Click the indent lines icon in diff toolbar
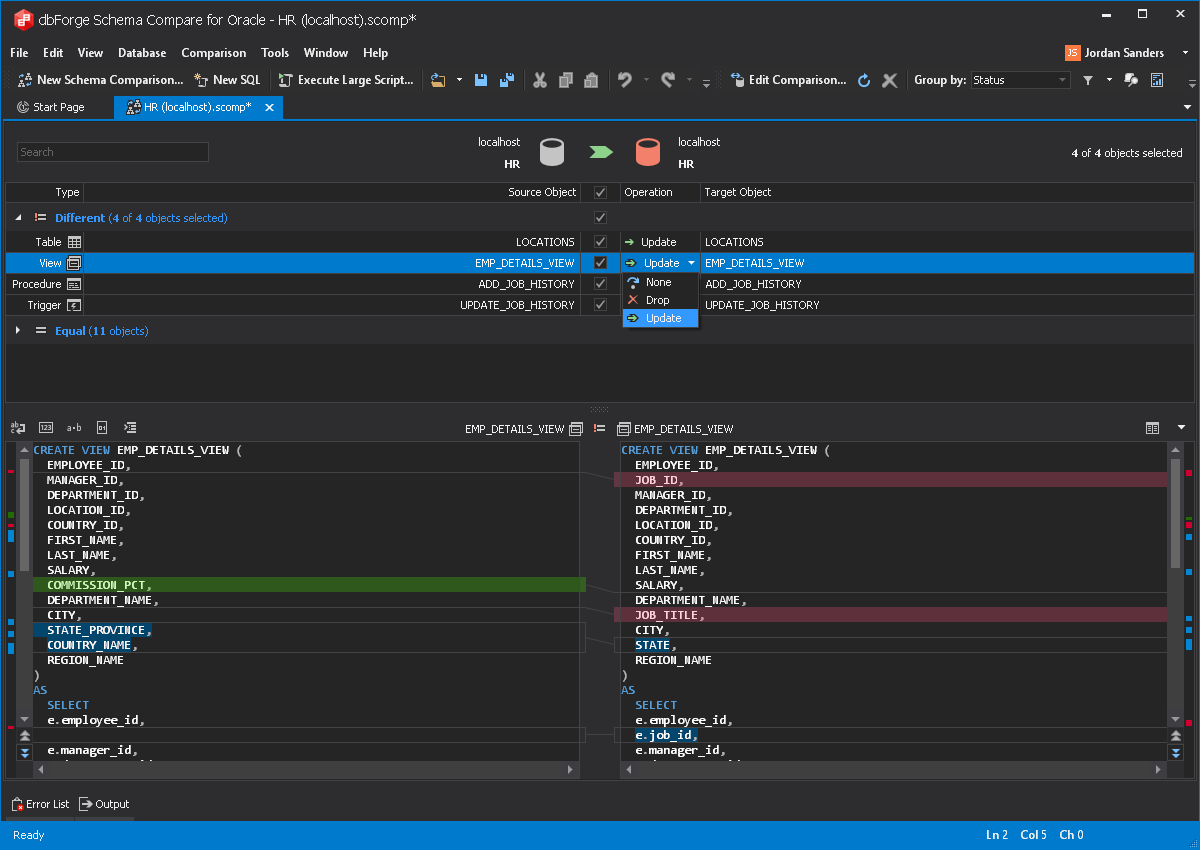Screen dimensions: 1200x850 coord(130,428)
